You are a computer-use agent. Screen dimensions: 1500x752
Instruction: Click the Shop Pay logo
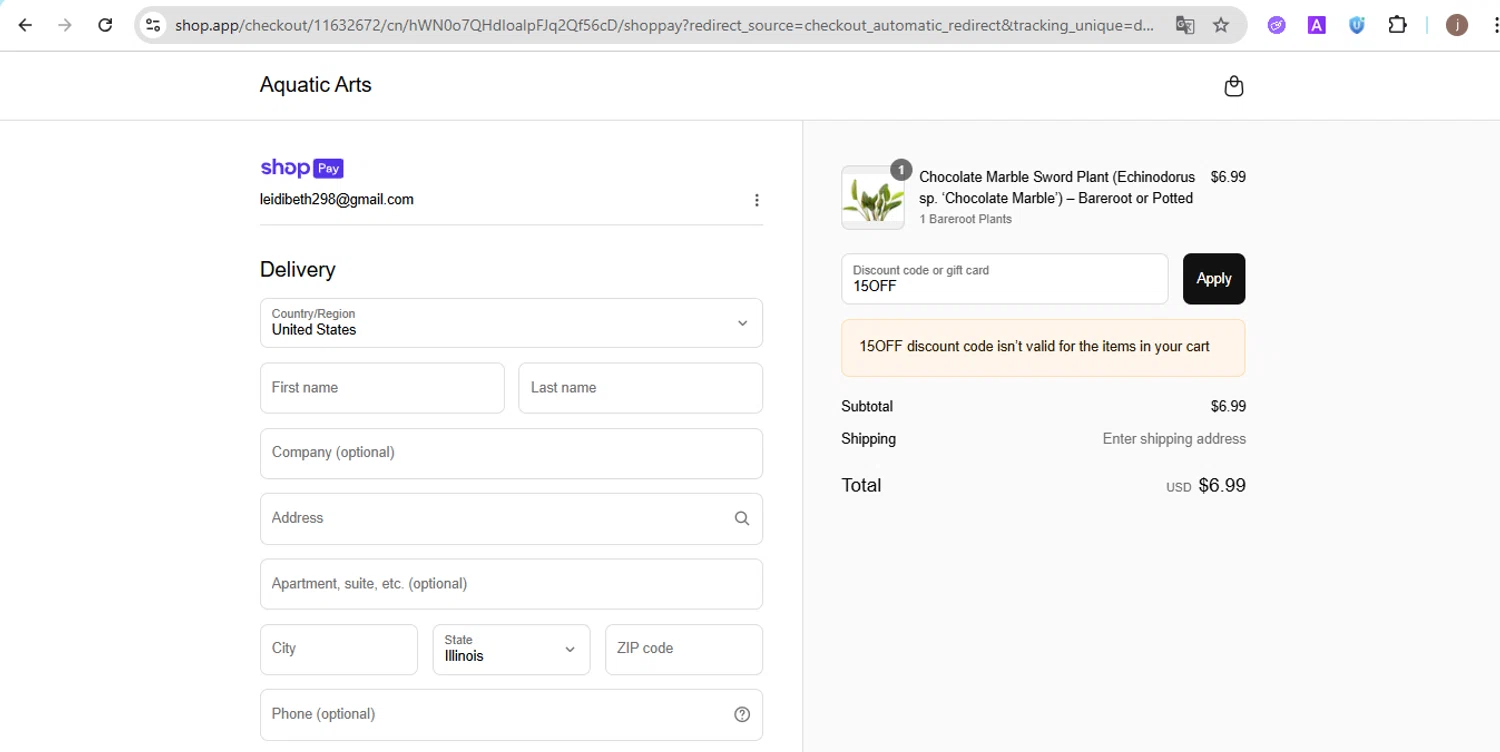pyautogui.click(x=302, y=168)
